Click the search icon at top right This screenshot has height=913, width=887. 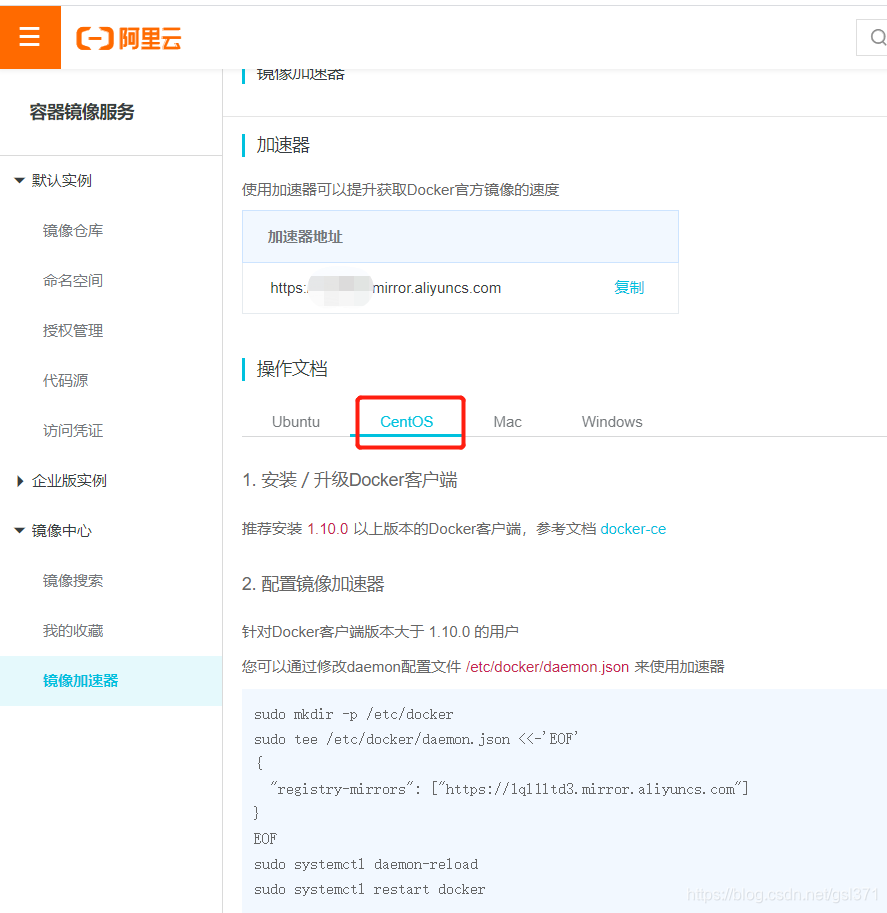876,37
